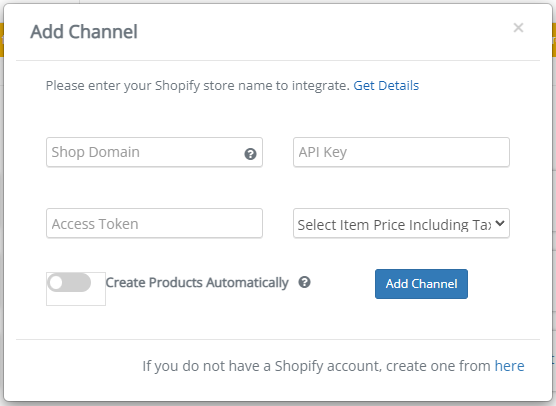The image size is (556, 406).
Task: Open the Get Details link
Action: point(386,85)
